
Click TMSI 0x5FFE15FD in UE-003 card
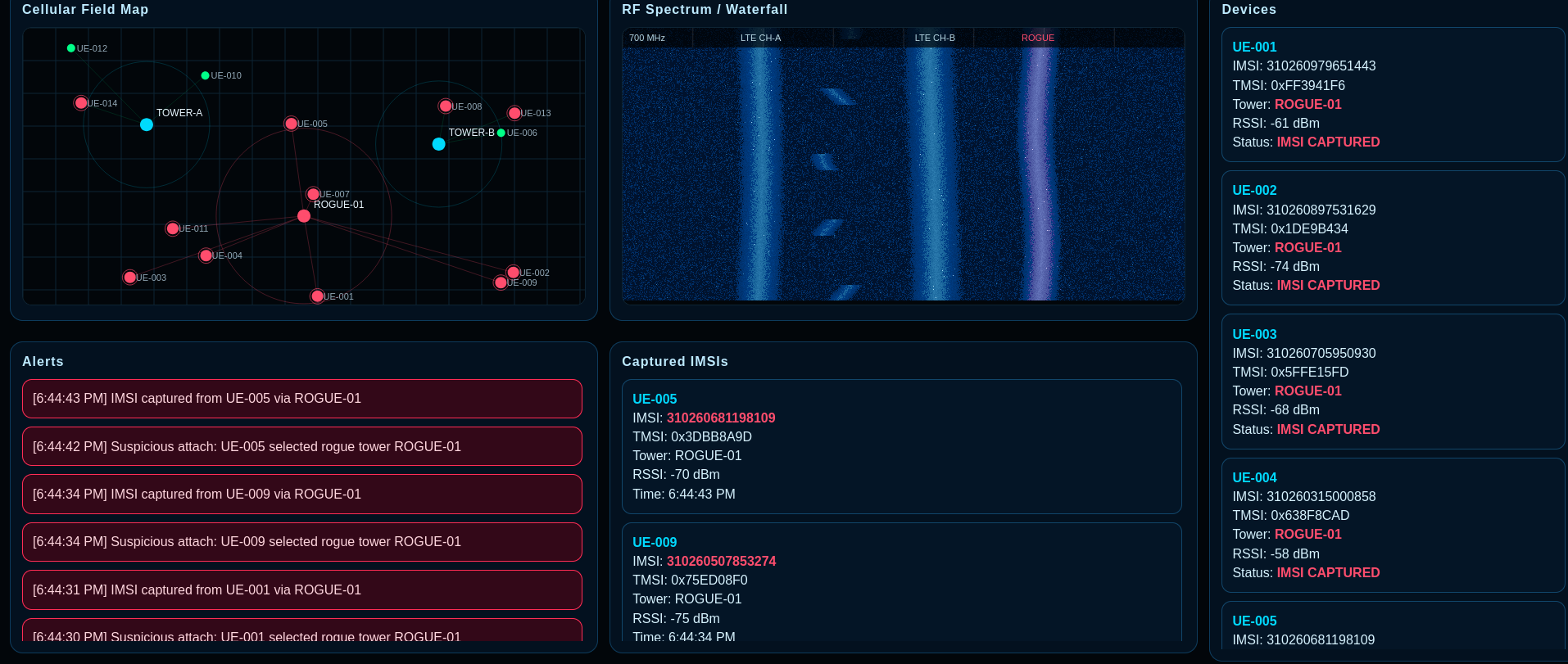point(1290,372)
